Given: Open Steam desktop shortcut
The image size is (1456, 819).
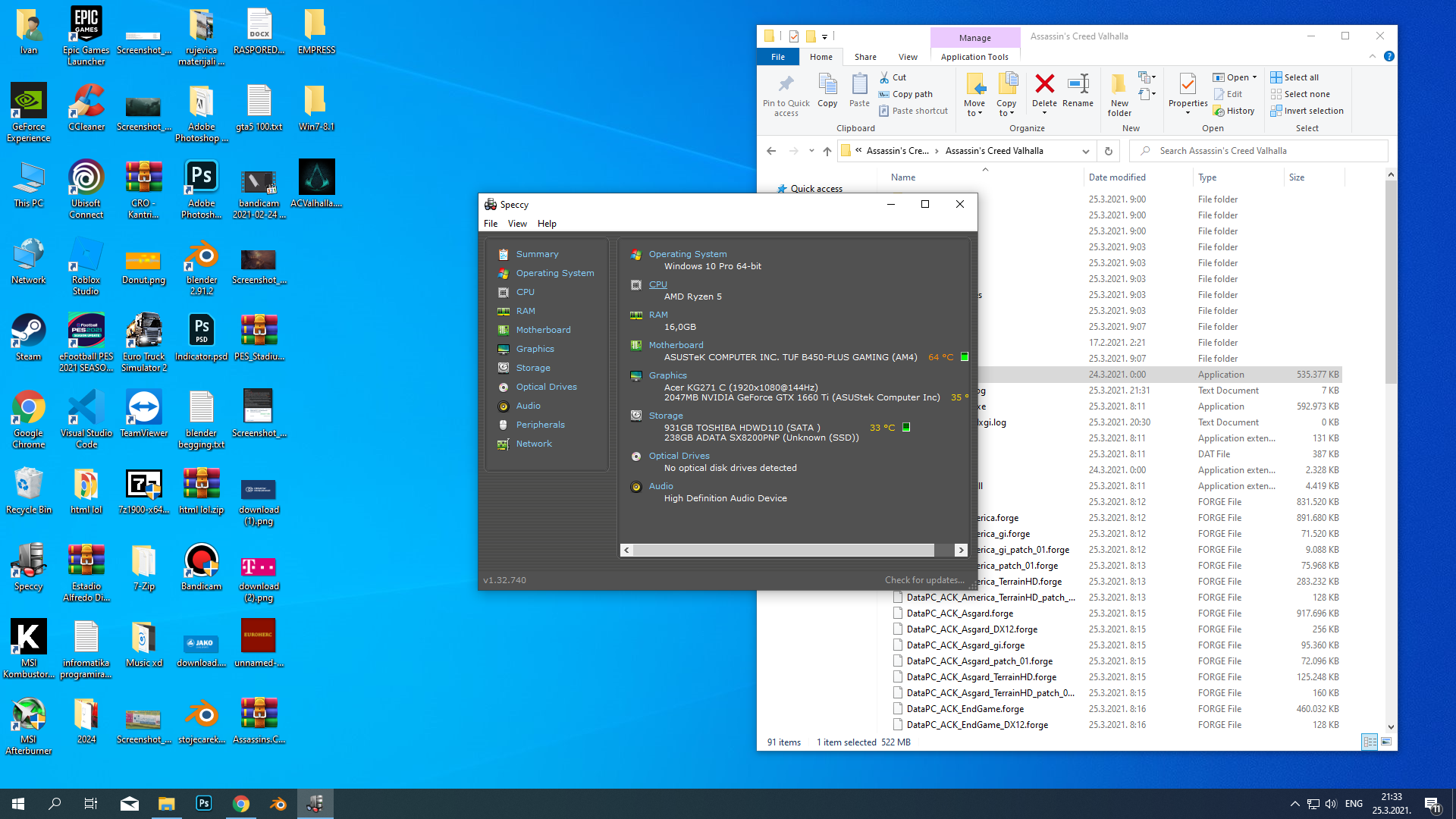Looking at the screenshot, I should point(29,337).
